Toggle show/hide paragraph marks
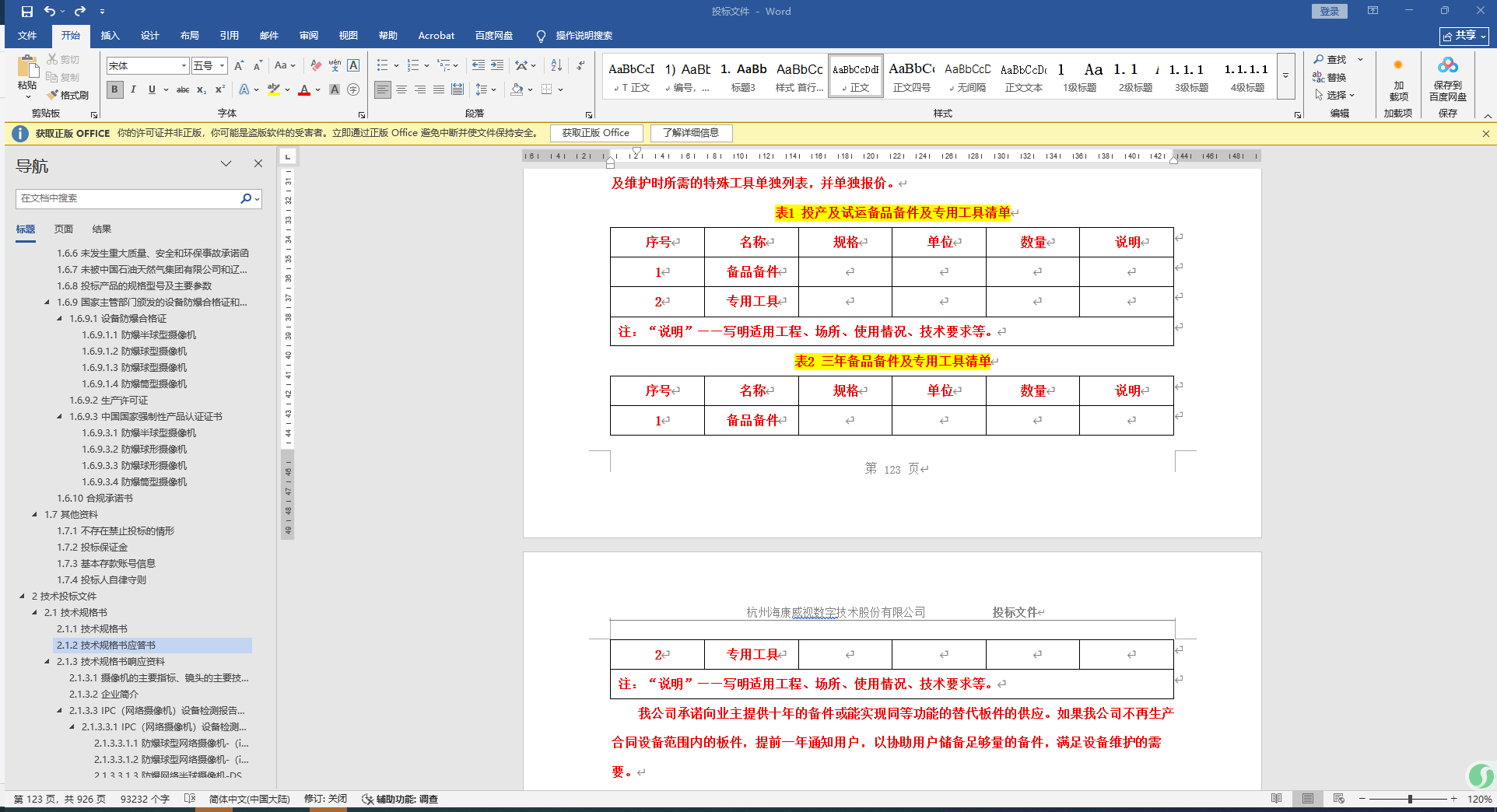This screenshot has width=1497, height=812. click(x=580, y=65)
